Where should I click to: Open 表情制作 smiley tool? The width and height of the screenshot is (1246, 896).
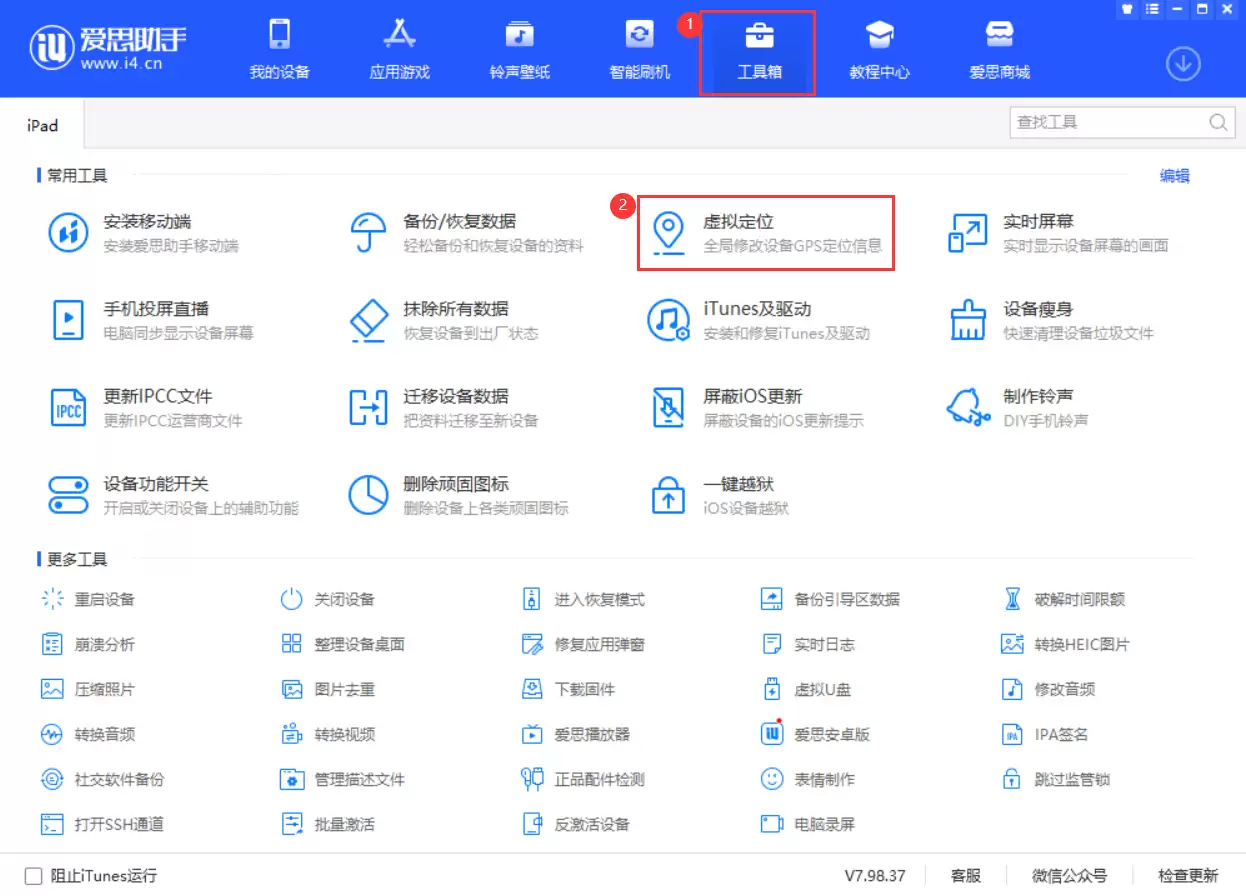(808, 779)
